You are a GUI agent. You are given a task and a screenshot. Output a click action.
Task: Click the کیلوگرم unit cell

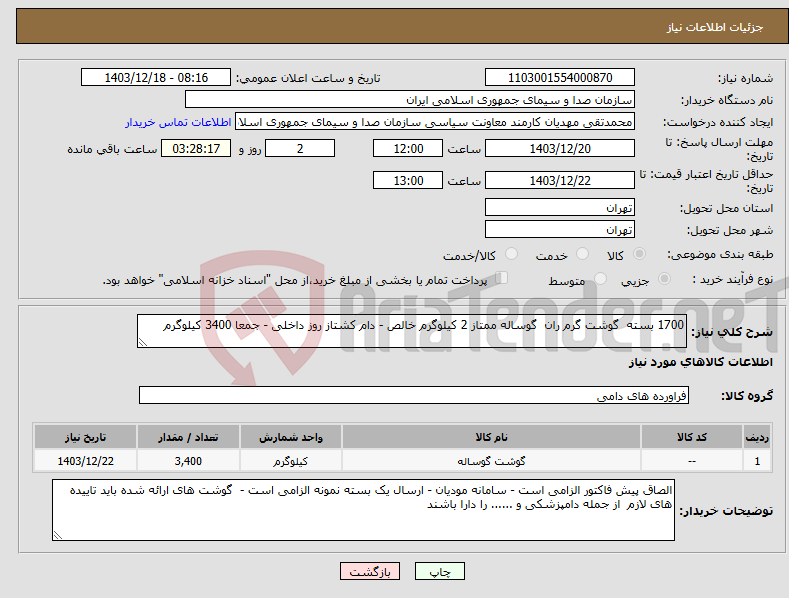[290, 461]
